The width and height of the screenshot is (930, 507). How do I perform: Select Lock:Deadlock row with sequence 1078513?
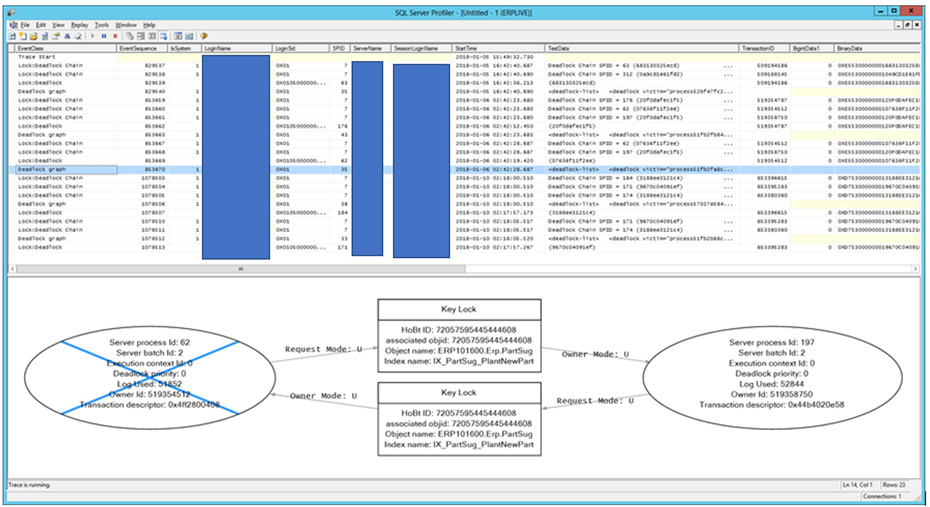pos(464,247)
